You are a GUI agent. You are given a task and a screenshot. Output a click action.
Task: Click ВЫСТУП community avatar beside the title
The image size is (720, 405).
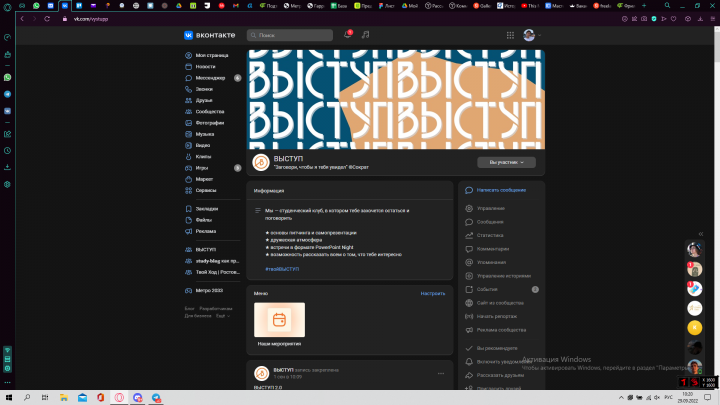tap(261, 162)
